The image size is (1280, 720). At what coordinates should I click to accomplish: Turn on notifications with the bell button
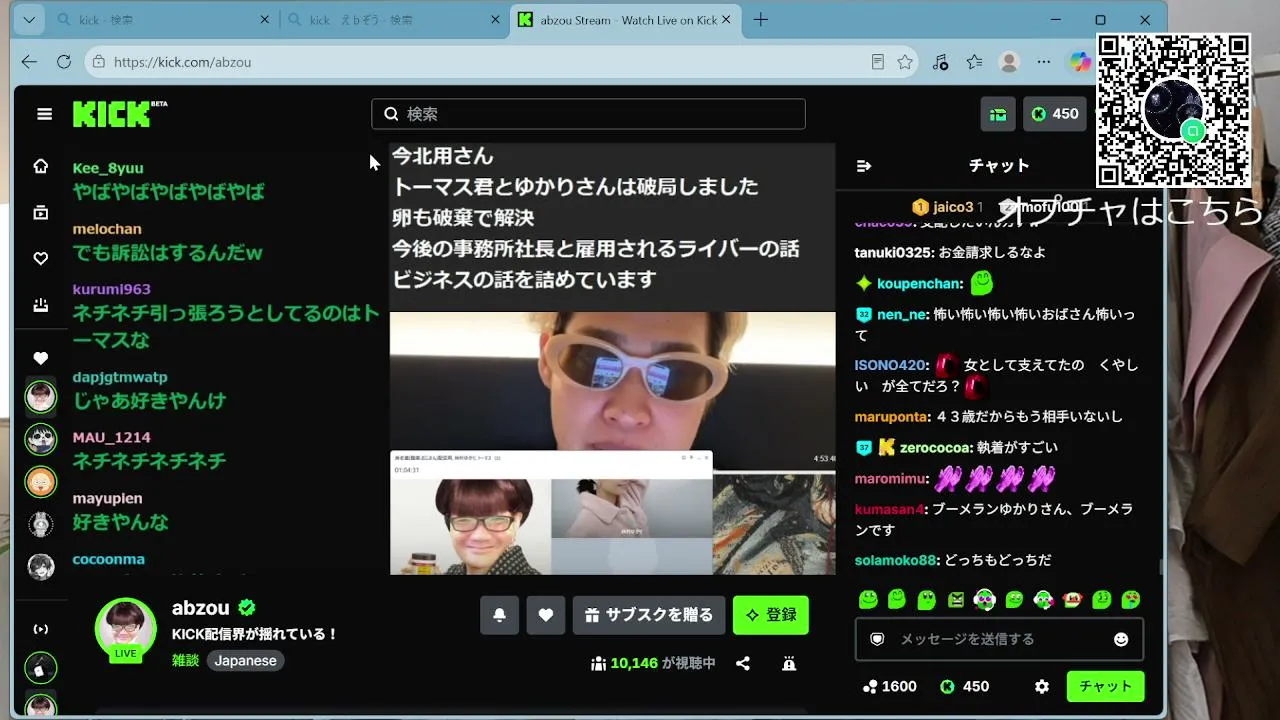coord(499,615)
